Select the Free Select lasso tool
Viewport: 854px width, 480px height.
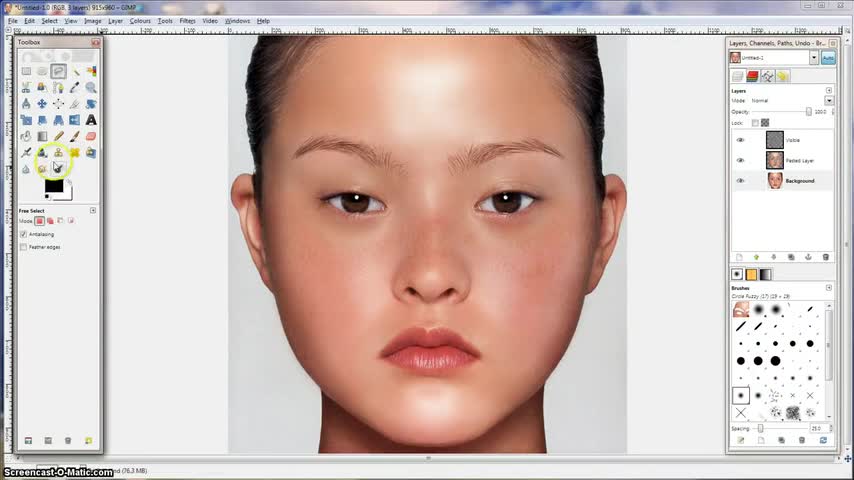point(58,71)
